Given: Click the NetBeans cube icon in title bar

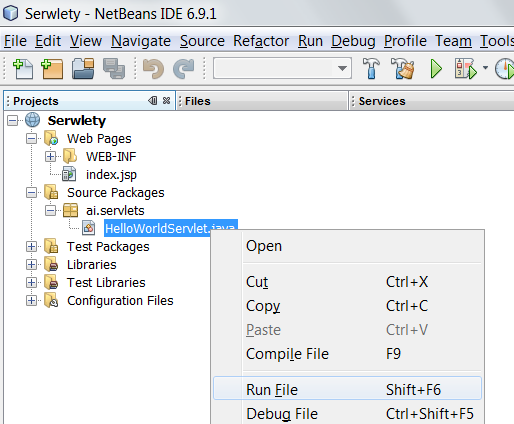Looking at the screenshot, I should click(11, 14).
